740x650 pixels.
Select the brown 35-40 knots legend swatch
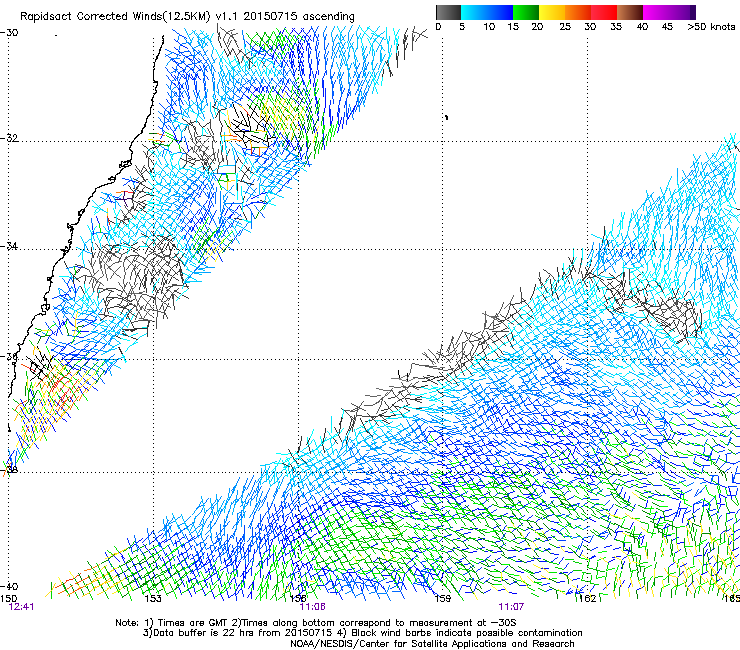(630, 12)
